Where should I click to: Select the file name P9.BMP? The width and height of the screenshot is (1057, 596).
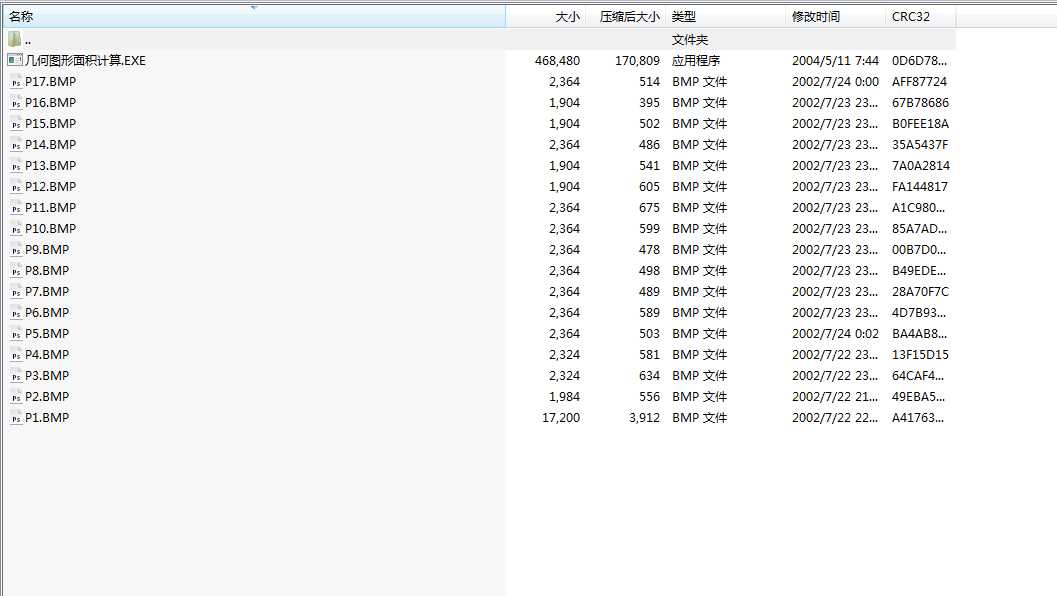(x=47, y=249)
